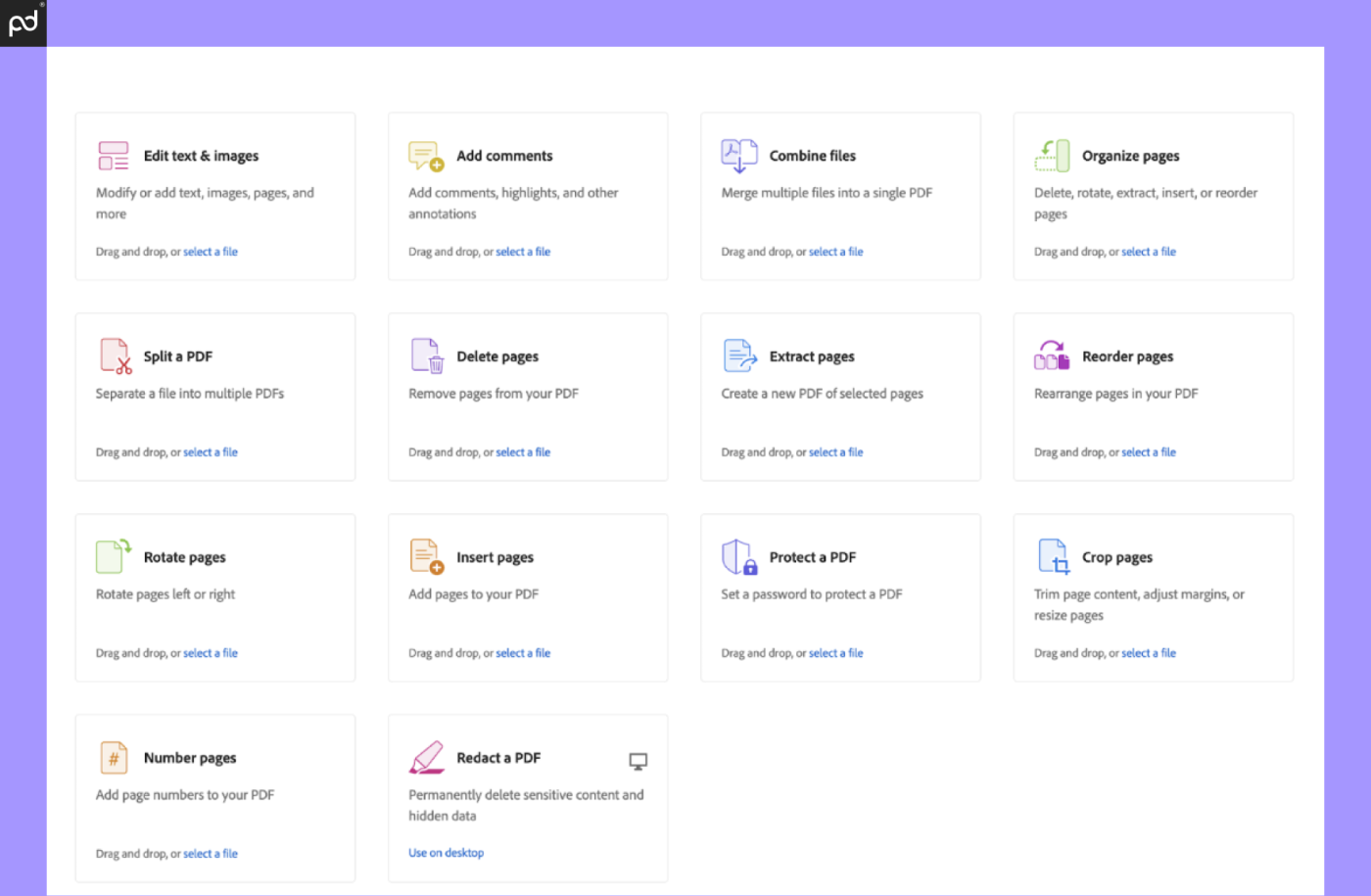Click the Rotate pages icon
The image size is (1371, 896).
113,556
